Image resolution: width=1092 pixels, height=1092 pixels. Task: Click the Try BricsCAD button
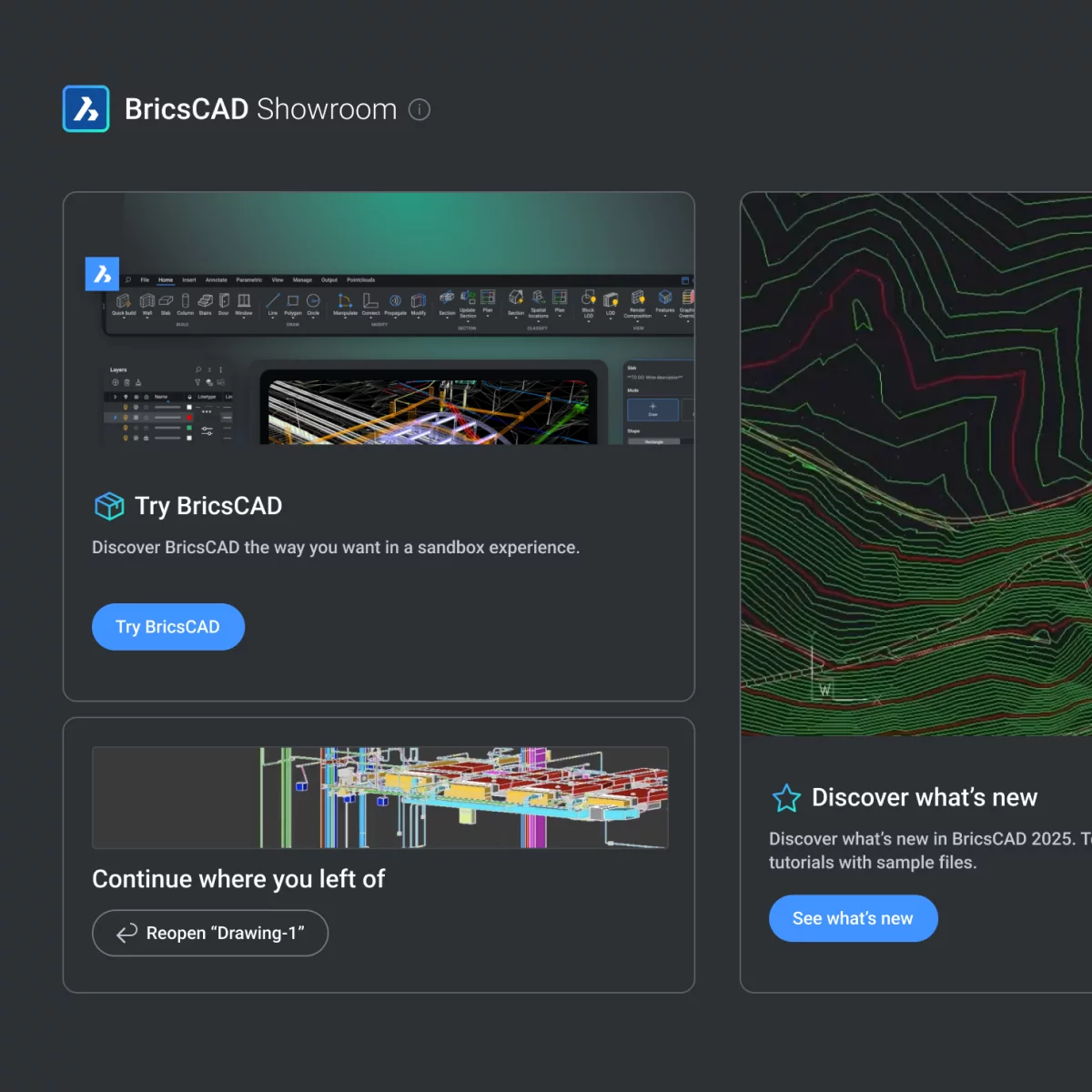click(168, 627)
